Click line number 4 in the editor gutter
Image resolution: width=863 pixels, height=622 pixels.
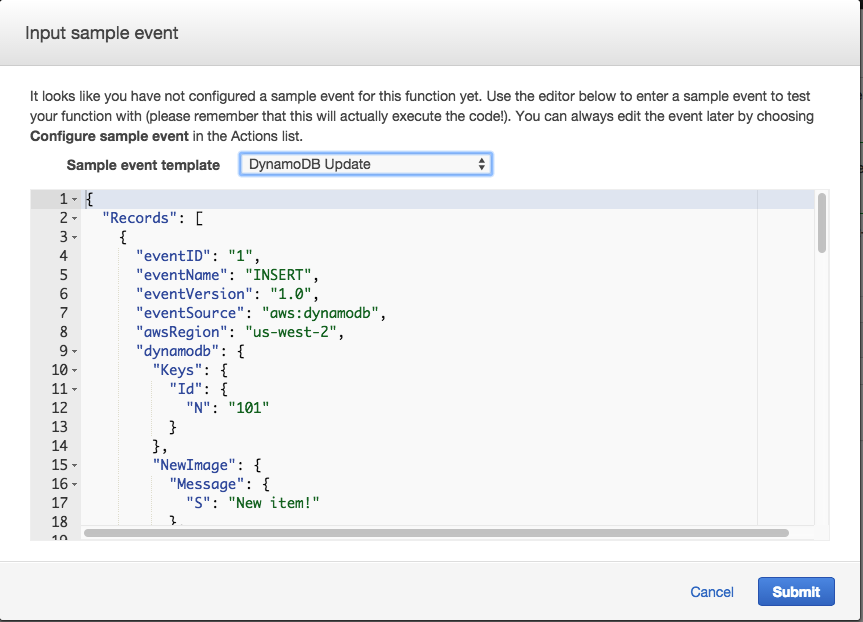coord(62,256)
